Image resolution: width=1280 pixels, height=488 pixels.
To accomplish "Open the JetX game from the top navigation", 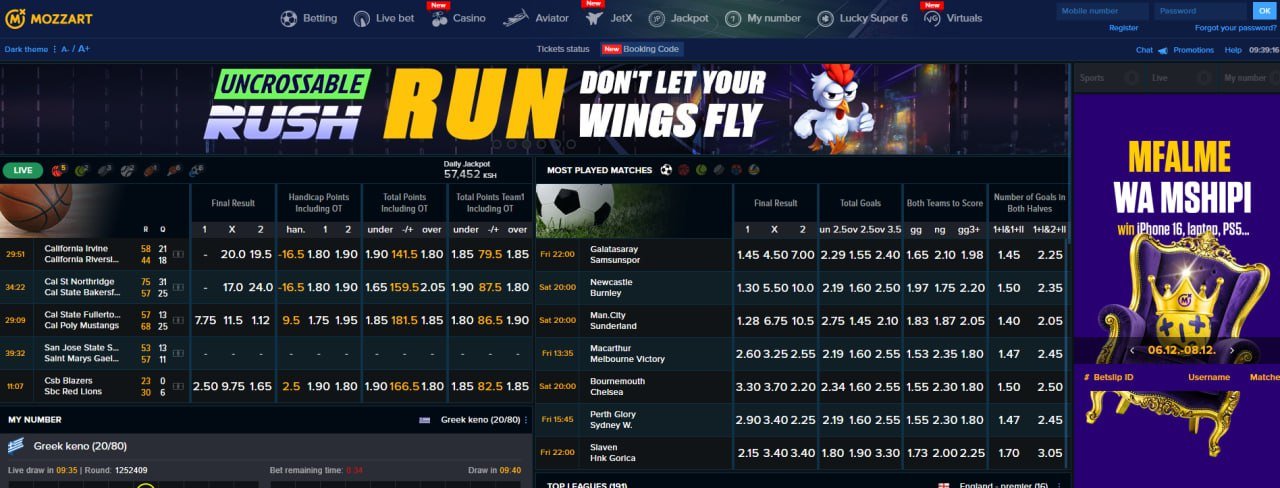I will tap(608, 18).
